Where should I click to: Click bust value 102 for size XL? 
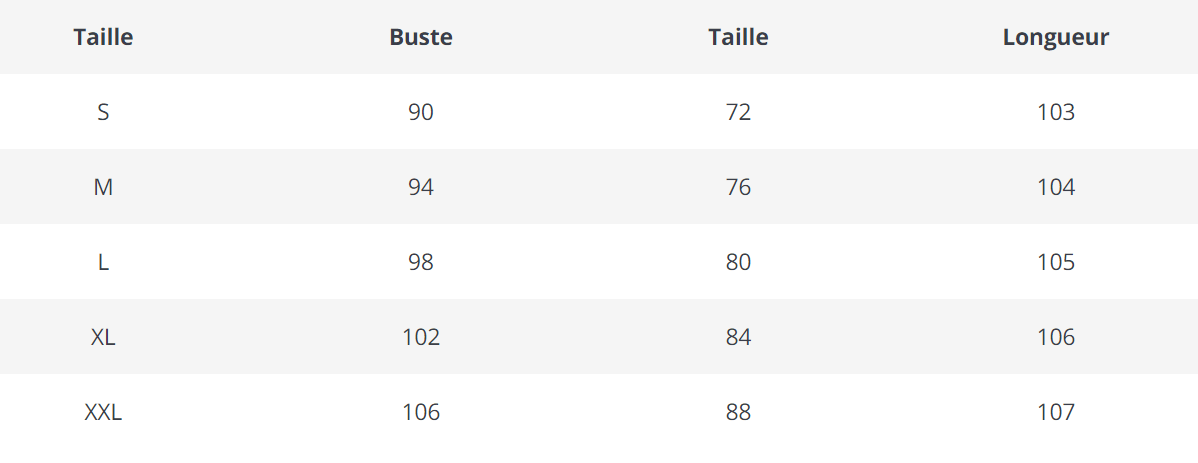[x=421, y=337]
